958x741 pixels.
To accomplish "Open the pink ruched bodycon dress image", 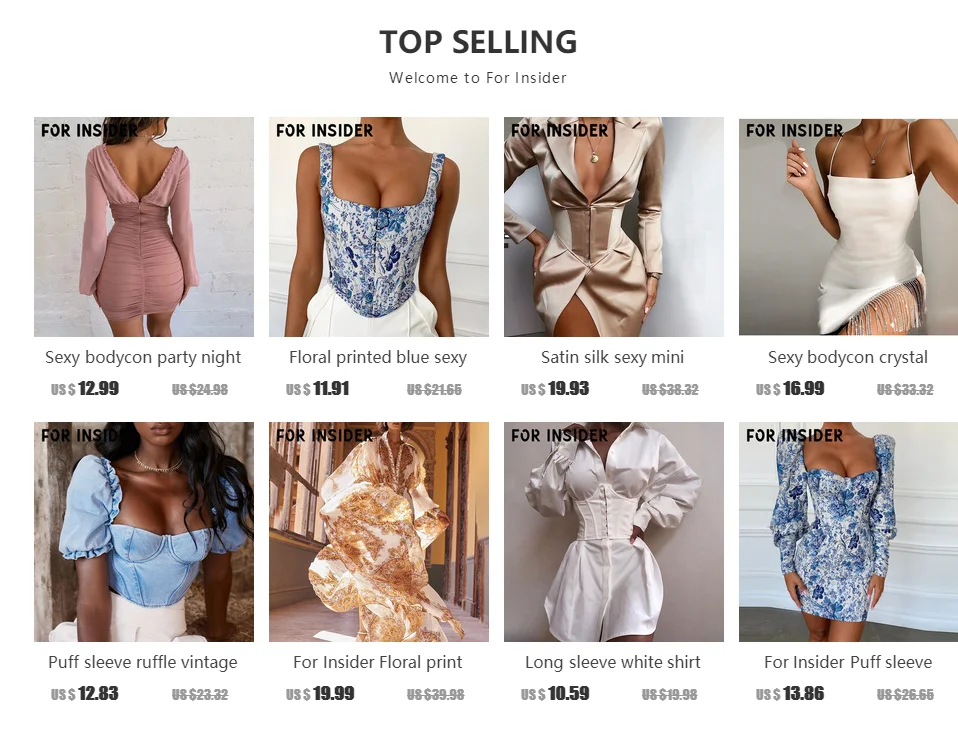I will coord(144,227).
